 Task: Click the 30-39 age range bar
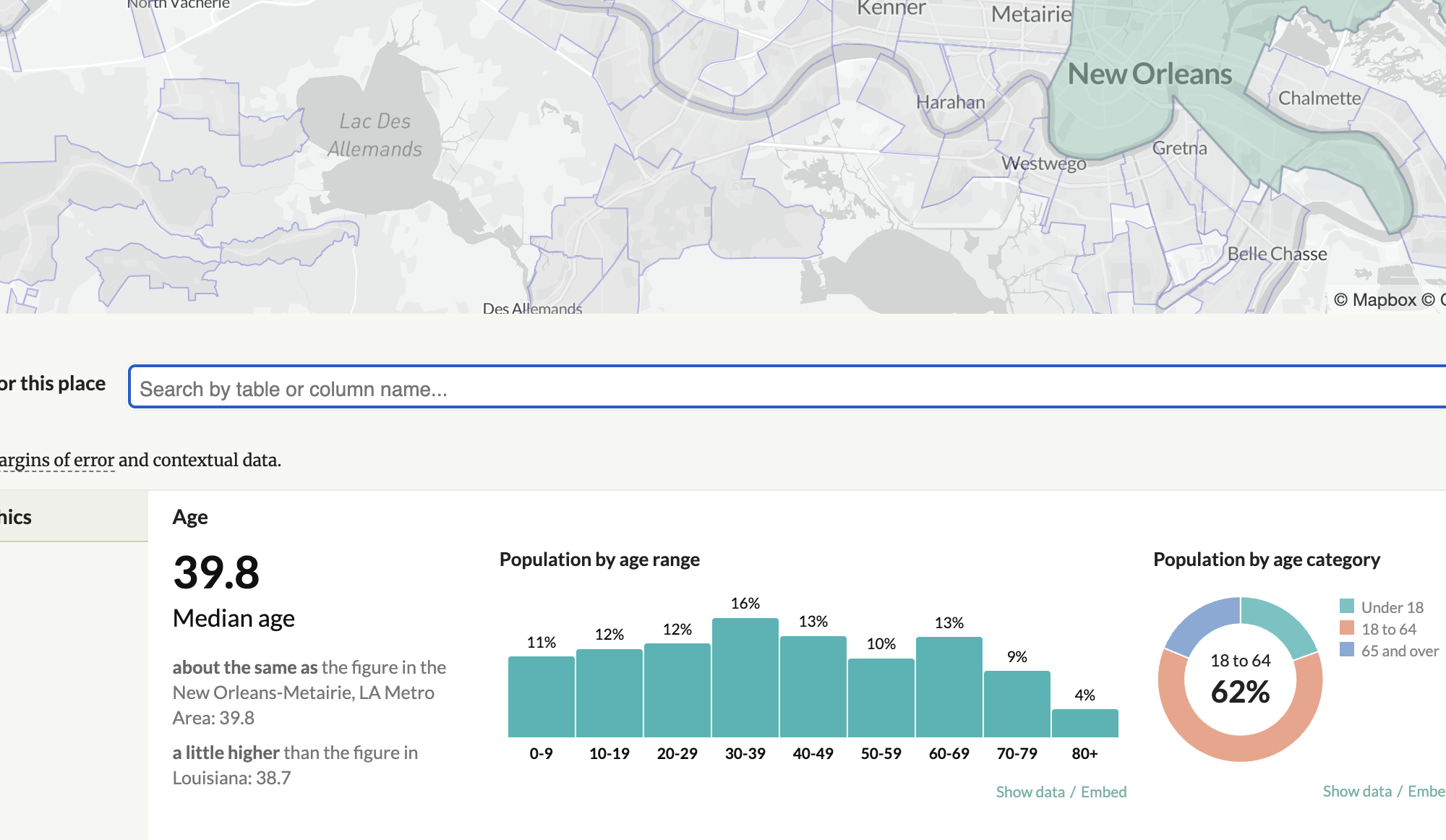pos(745,678)
